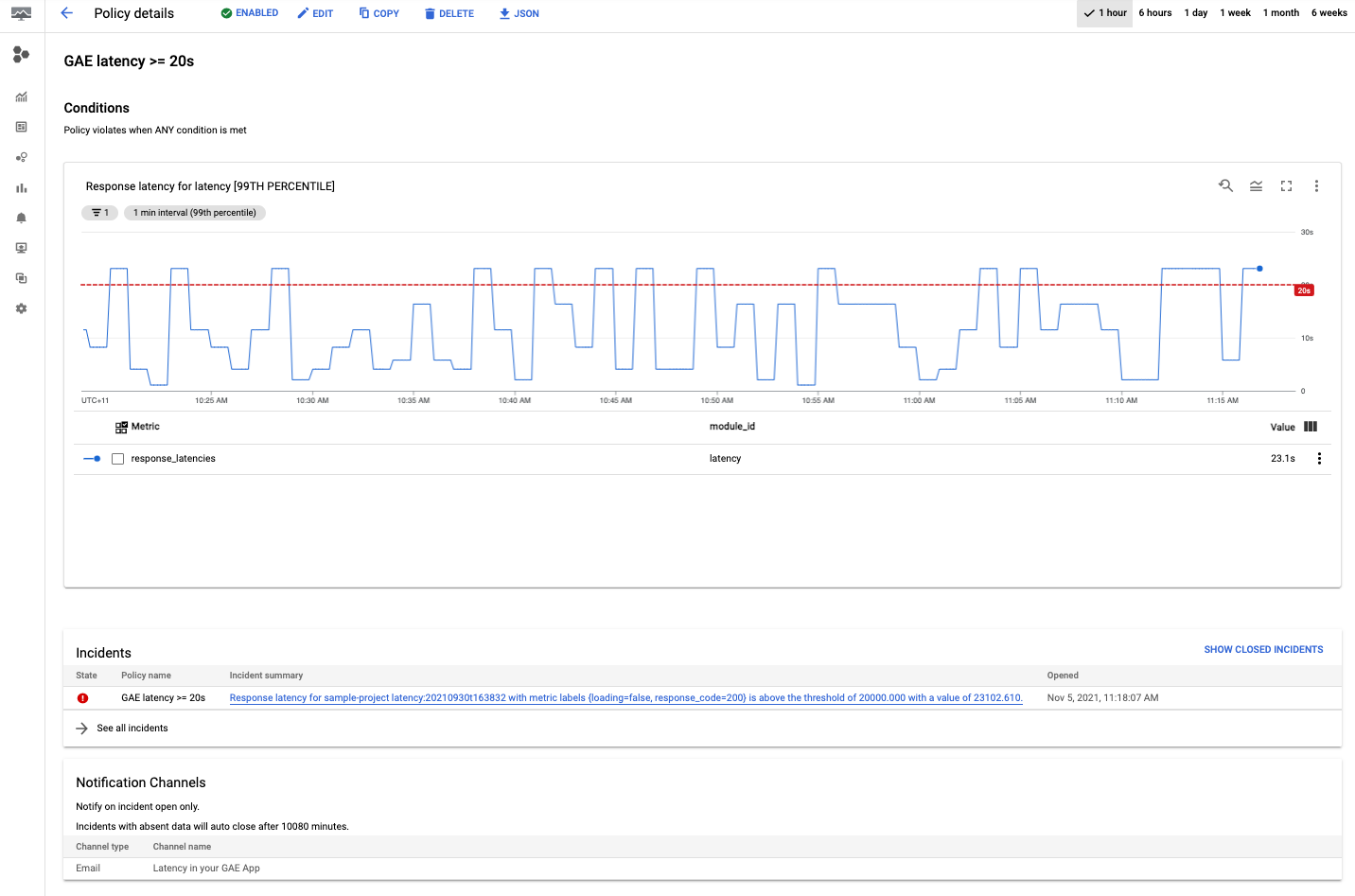
Task: Expand the latency chart to fullscreen
Action: click(1286, 185)
